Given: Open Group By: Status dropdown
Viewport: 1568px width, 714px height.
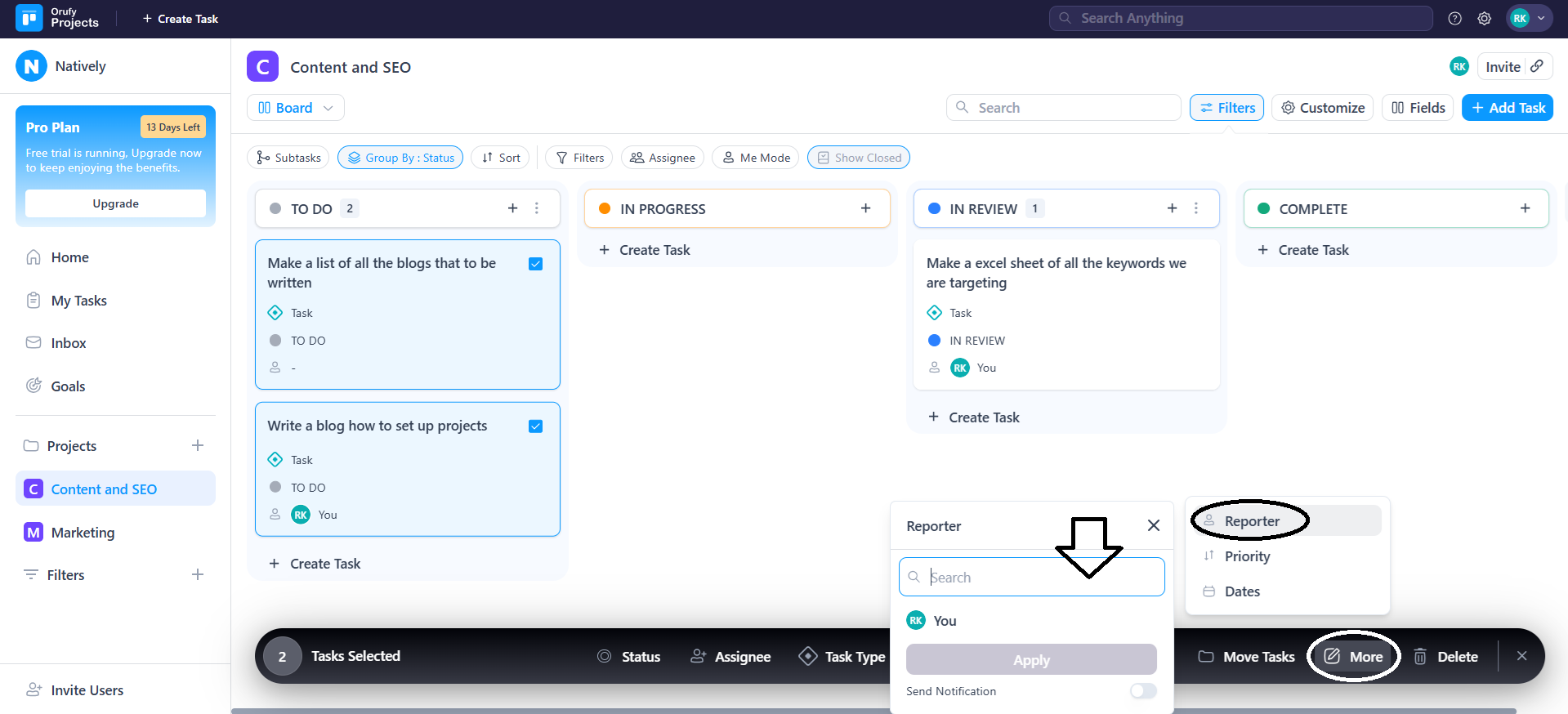Looking at the screenshot, I should [400, 158].
